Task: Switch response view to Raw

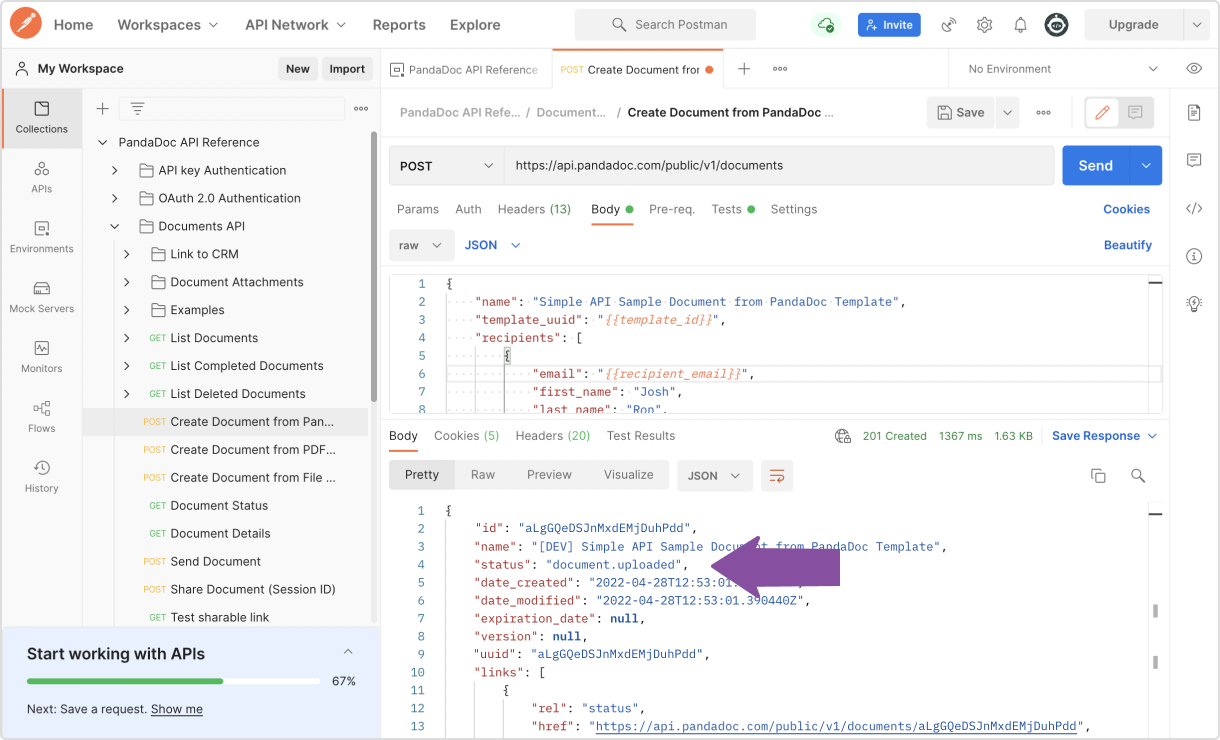Action: (483, 475)
